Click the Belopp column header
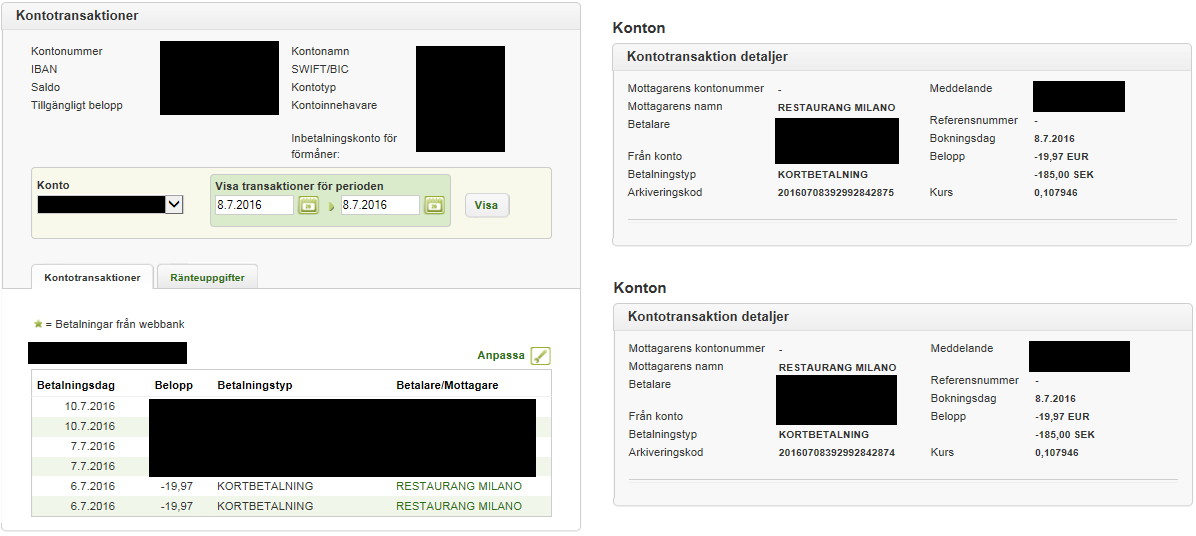Screen dimensions: 1196x536 tap(173, 385)
